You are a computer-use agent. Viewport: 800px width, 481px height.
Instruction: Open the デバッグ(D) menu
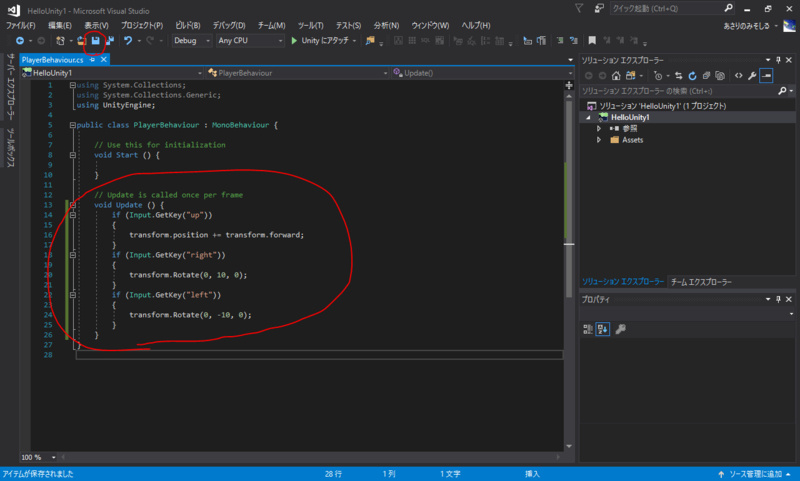229,25
